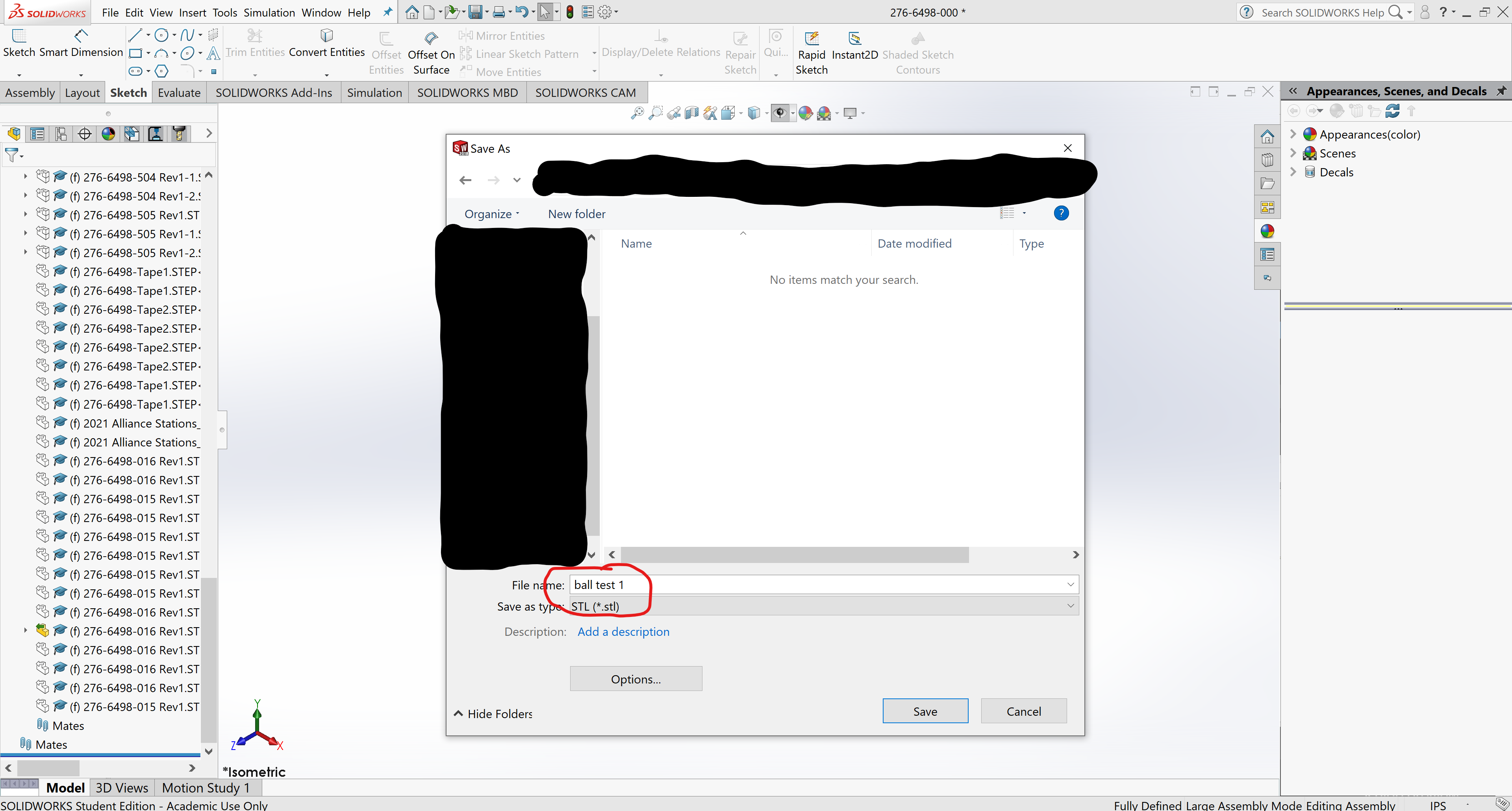This screenshot has height=811, width=1512.
Task: Click the File name input field
Action: (x=823, y=585)
